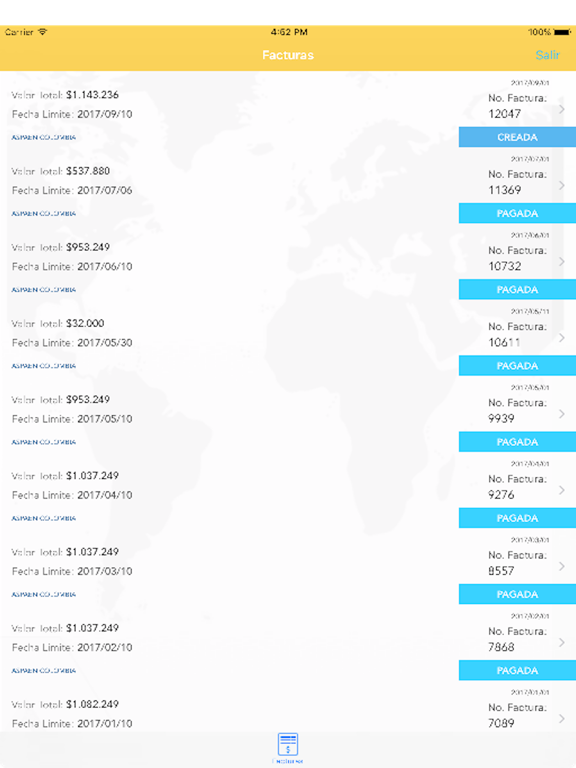Open the invoice due 2017/04/10
This screenshot has width=576, height=768.
288,490
